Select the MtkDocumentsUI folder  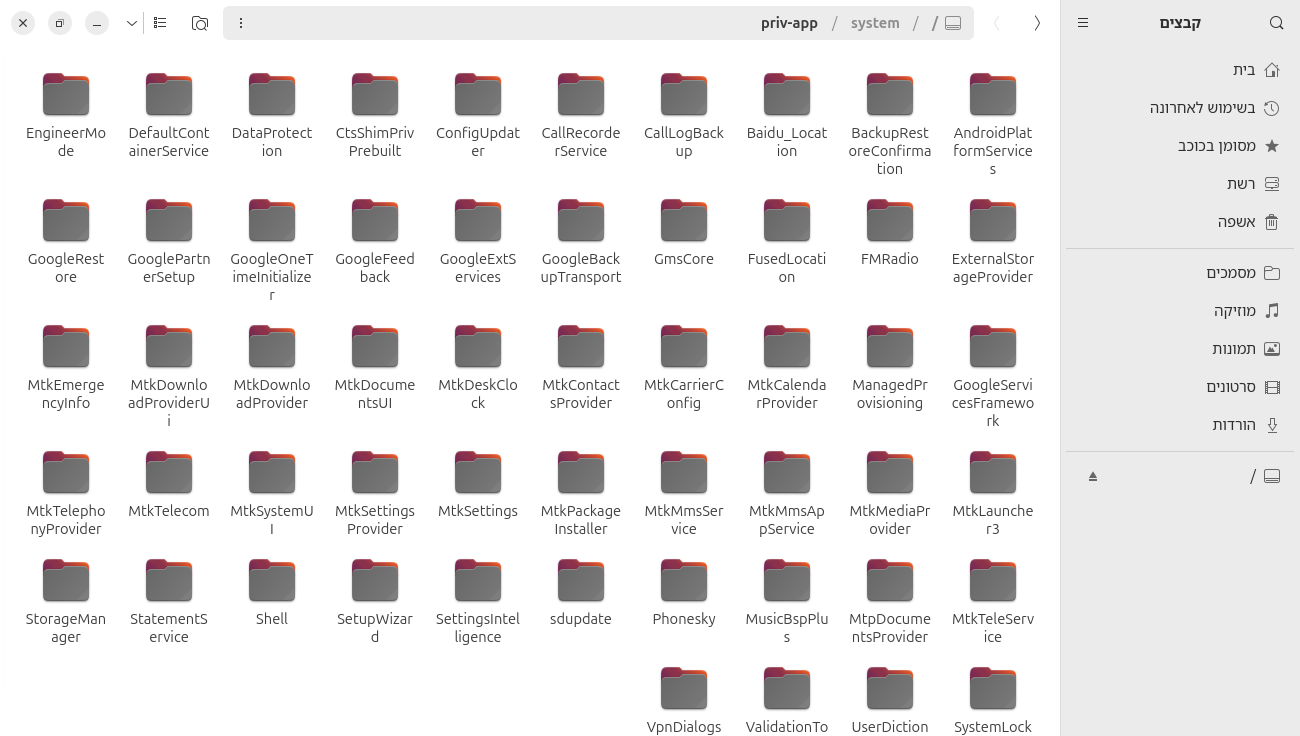[x=375, y=368]
